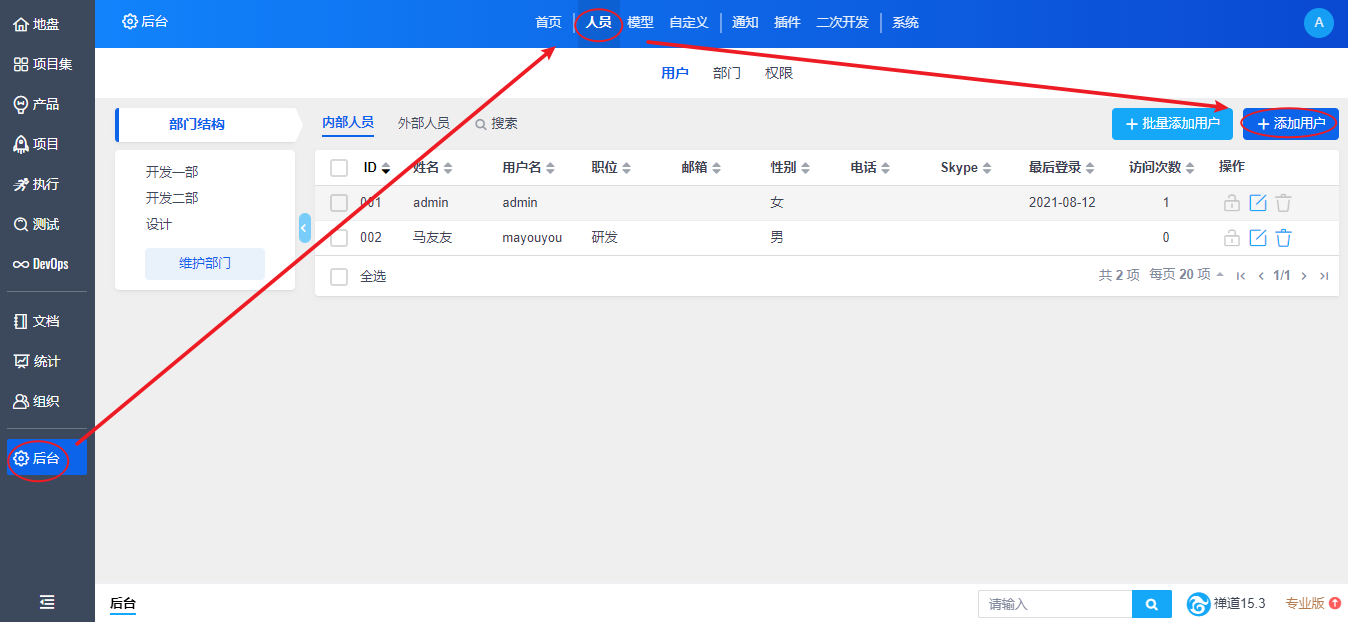Click the edit icon for admin row

(x=1258, y=203)
